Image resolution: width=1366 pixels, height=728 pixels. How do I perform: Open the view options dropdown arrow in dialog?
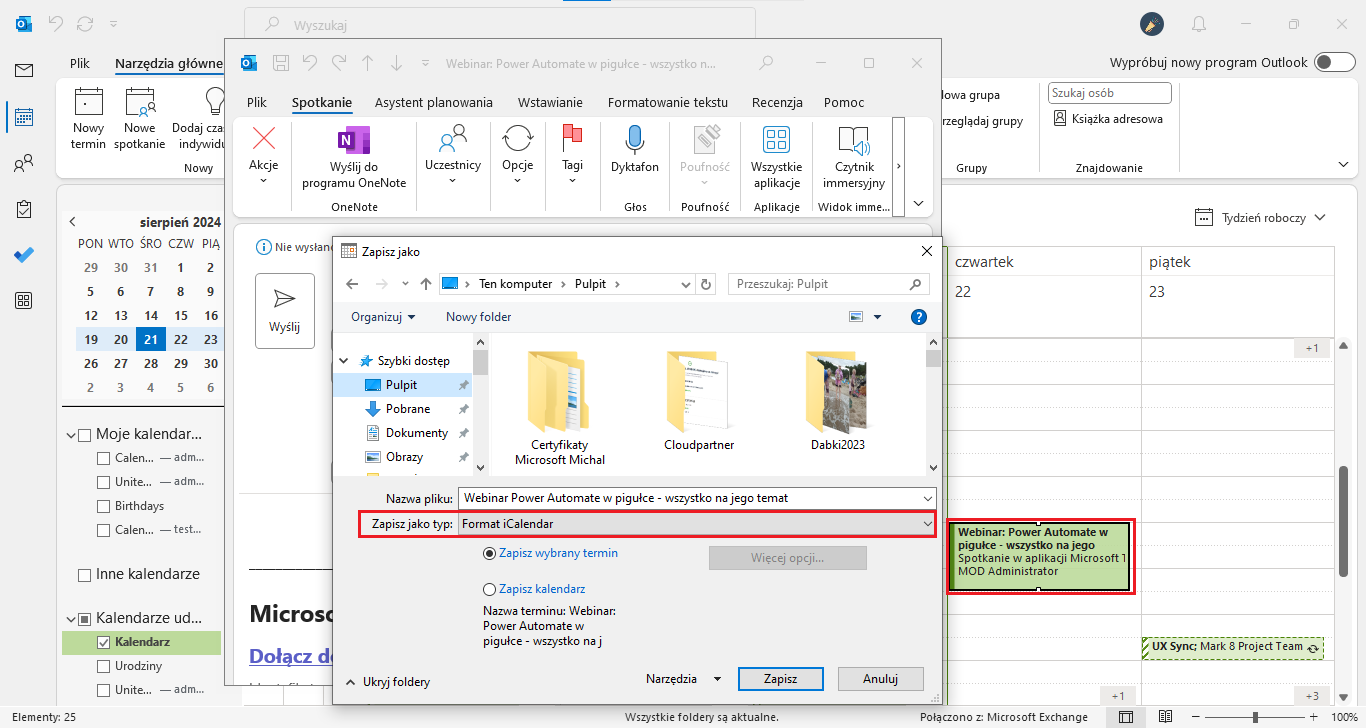pos(878,317)
